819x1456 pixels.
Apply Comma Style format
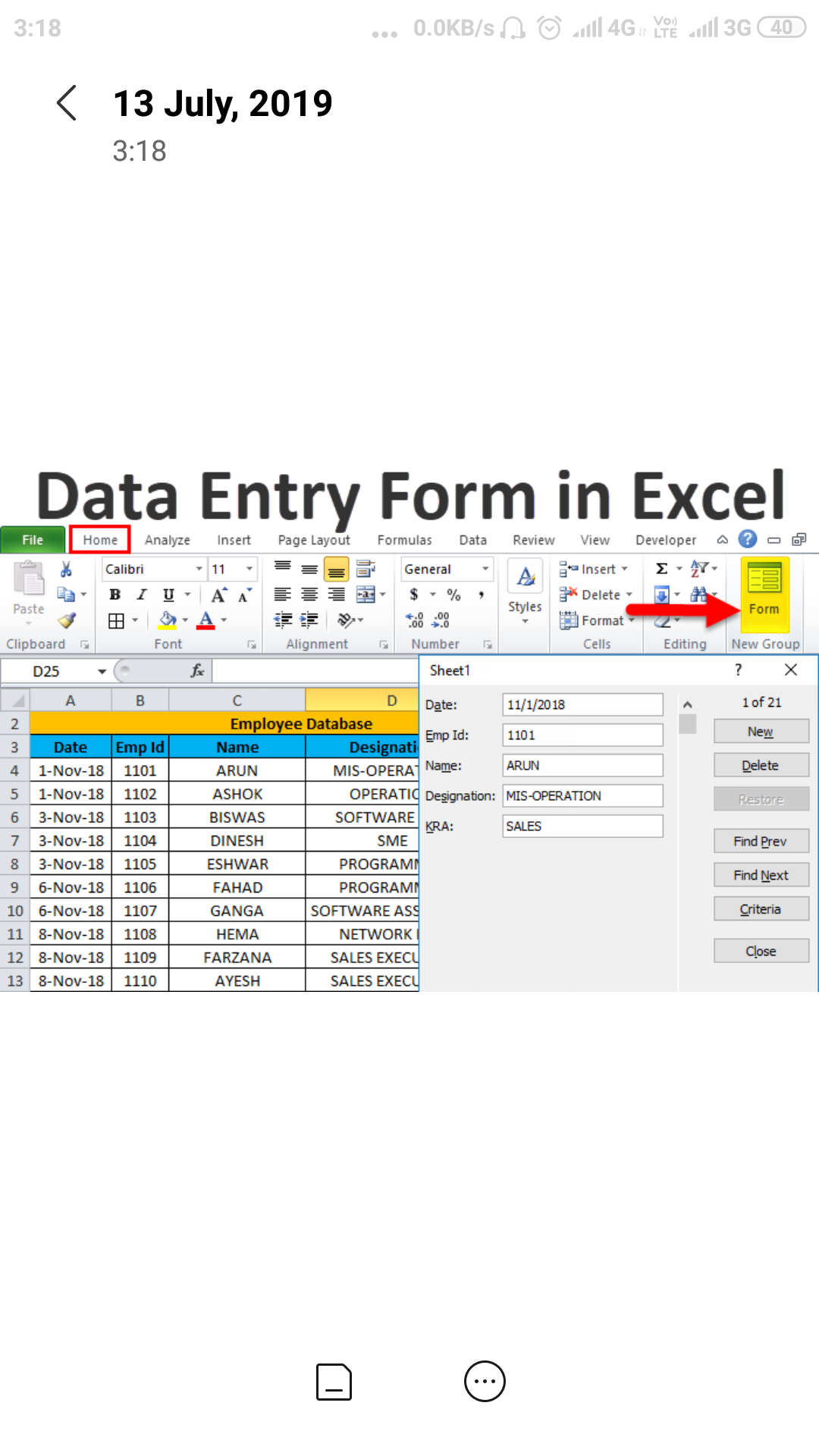(x=481, y=595)
